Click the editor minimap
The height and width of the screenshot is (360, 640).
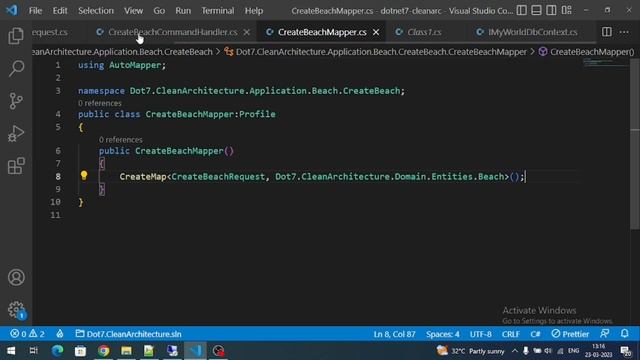[x=605, y=63]
